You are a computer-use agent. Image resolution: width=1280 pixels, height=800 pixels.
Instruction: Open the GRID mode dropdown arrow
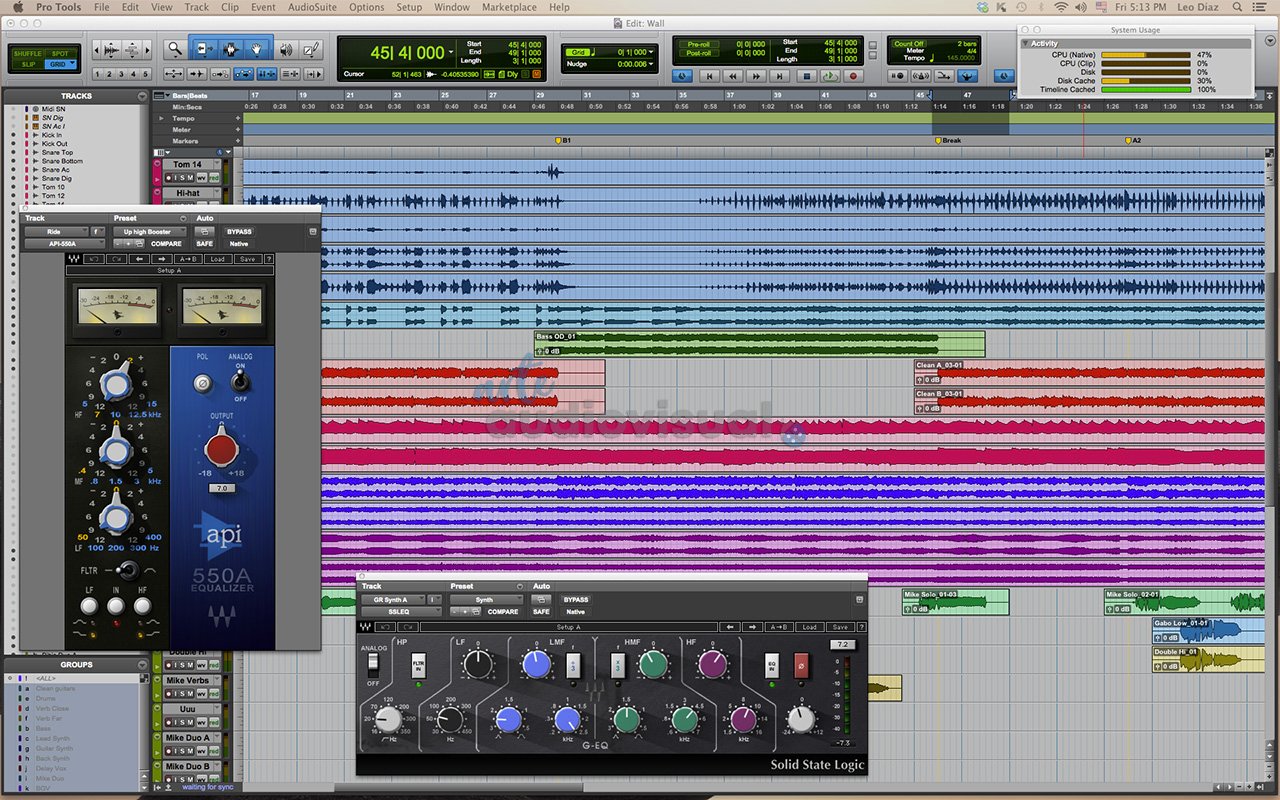72,63
